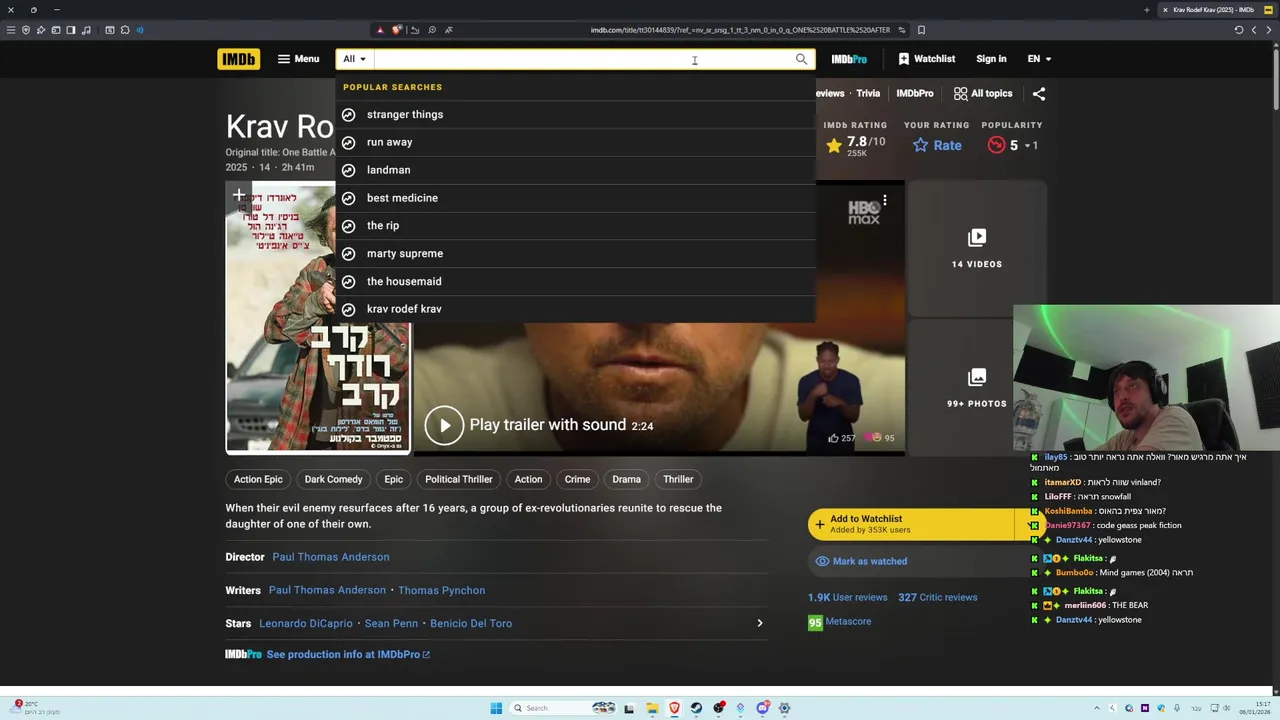Click the share icon

point(1039,93)
